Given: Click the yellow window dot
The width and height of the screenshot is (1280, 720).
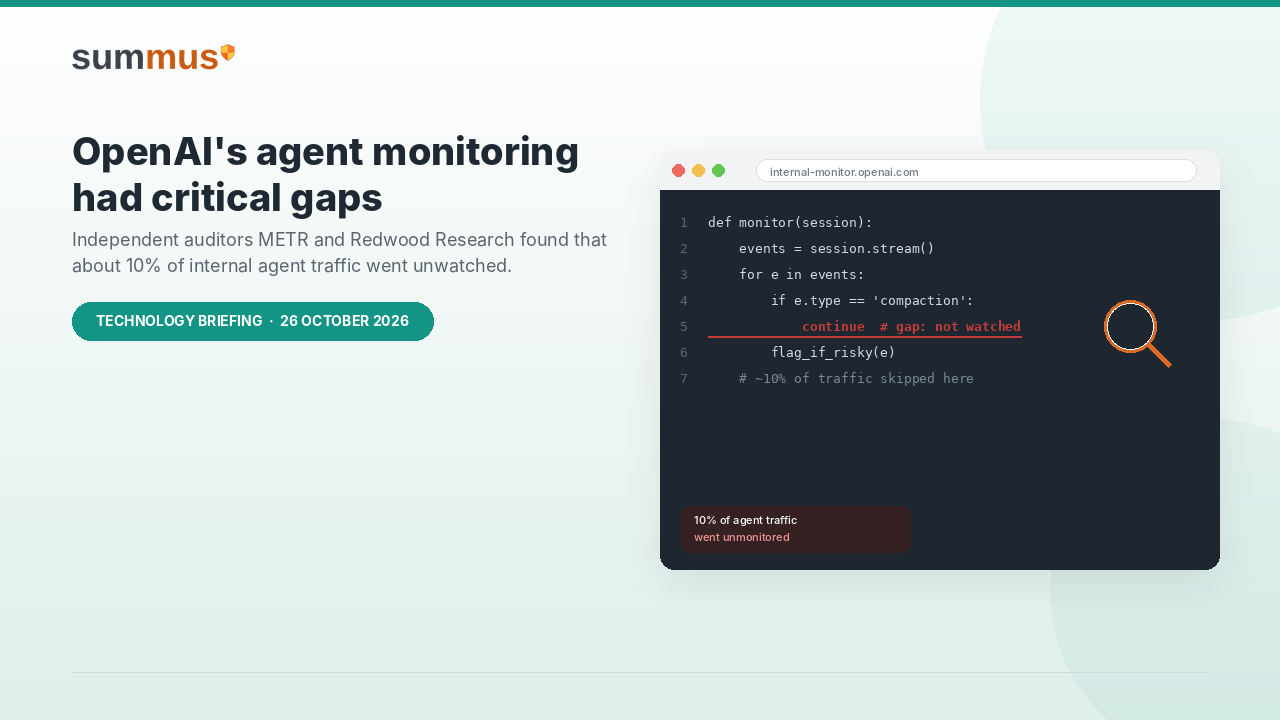Looking at the screenshot, I should 698,171.
